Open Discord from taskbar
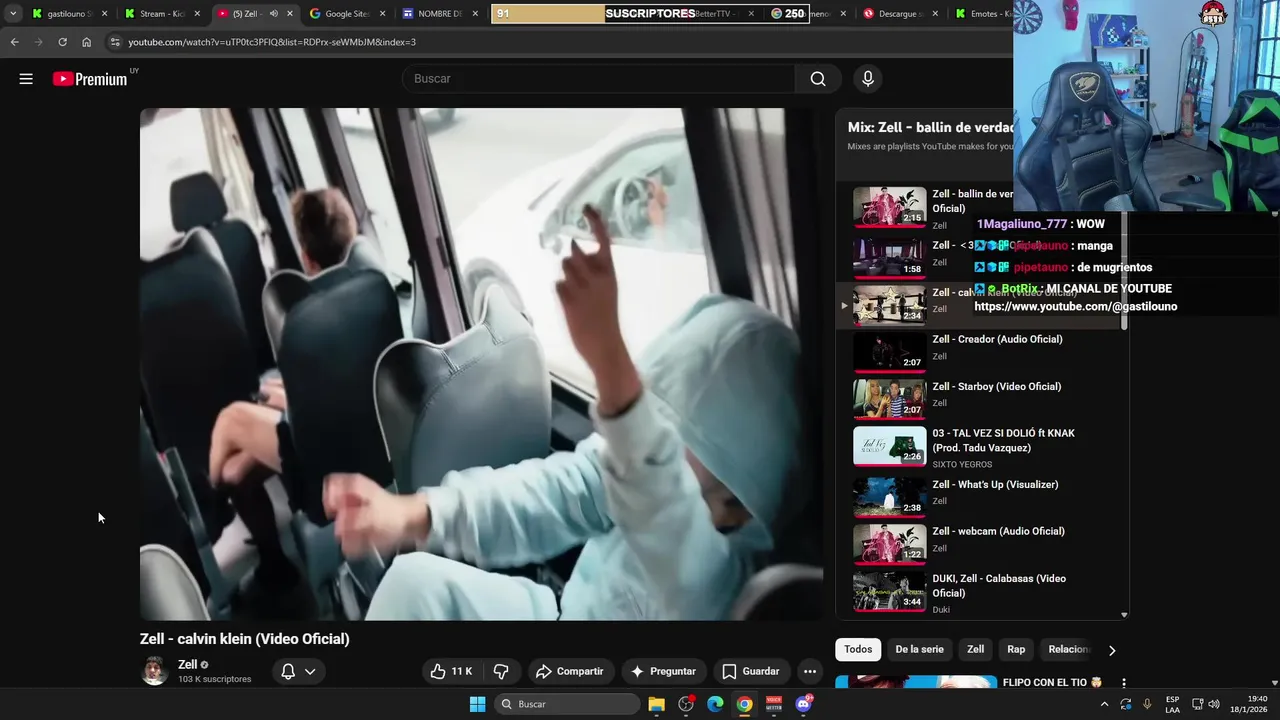The image size is (1280, 720). 803,704
